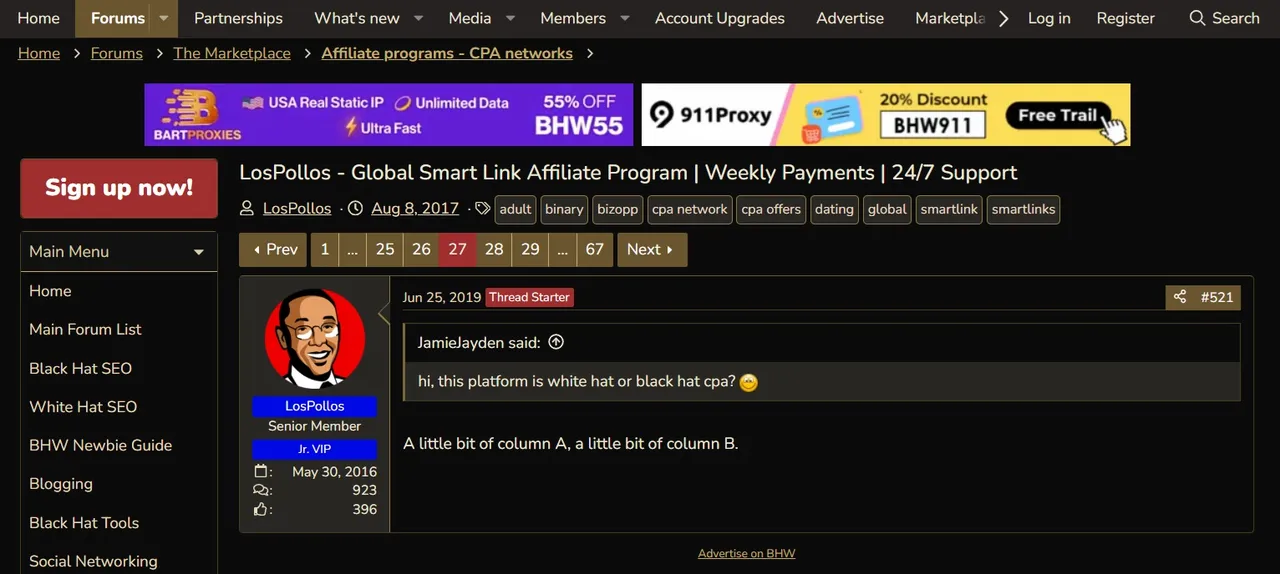Screen dimensions: 1280x574
Task: Click the Sign up now! button
Action: [x=119, y=188]
